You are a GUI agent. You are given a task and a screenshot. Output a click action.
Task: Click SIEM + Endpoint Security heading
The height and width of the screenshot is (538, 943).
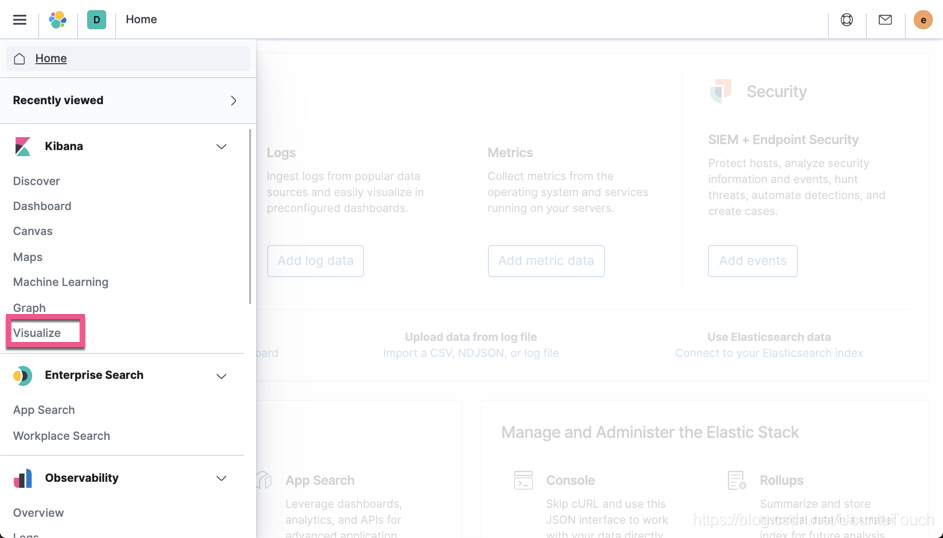pos(784,139)
